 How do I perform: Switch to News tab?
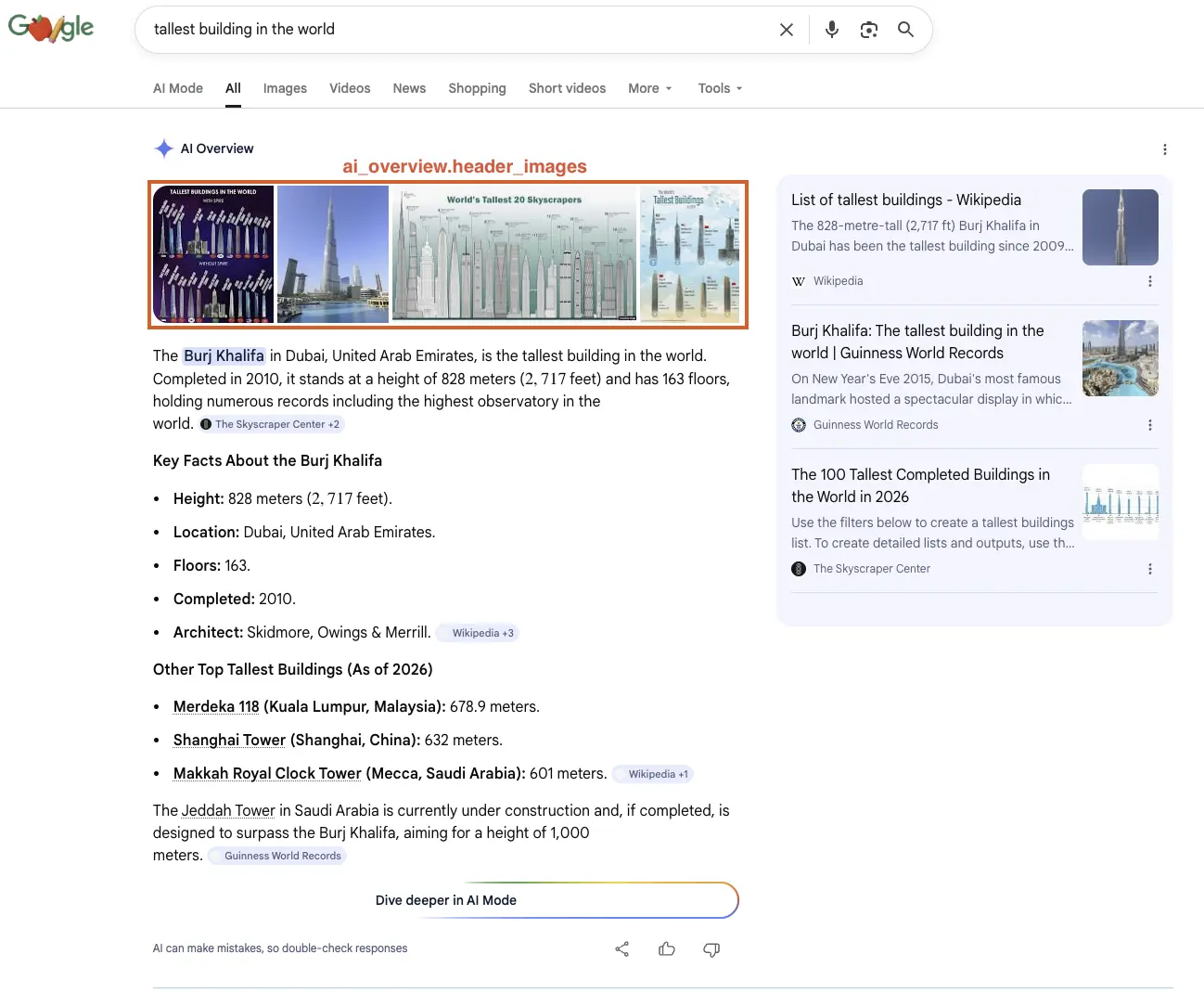[409, 88]
